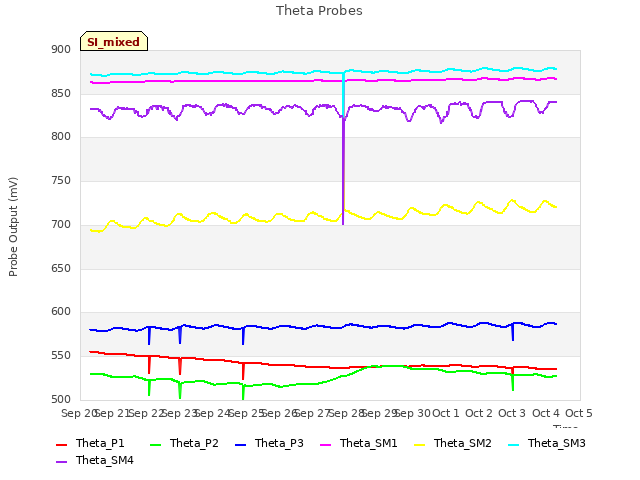640x480 pixels.
Task: Click the Oct 1 x-axis date label
Action: 446,413
